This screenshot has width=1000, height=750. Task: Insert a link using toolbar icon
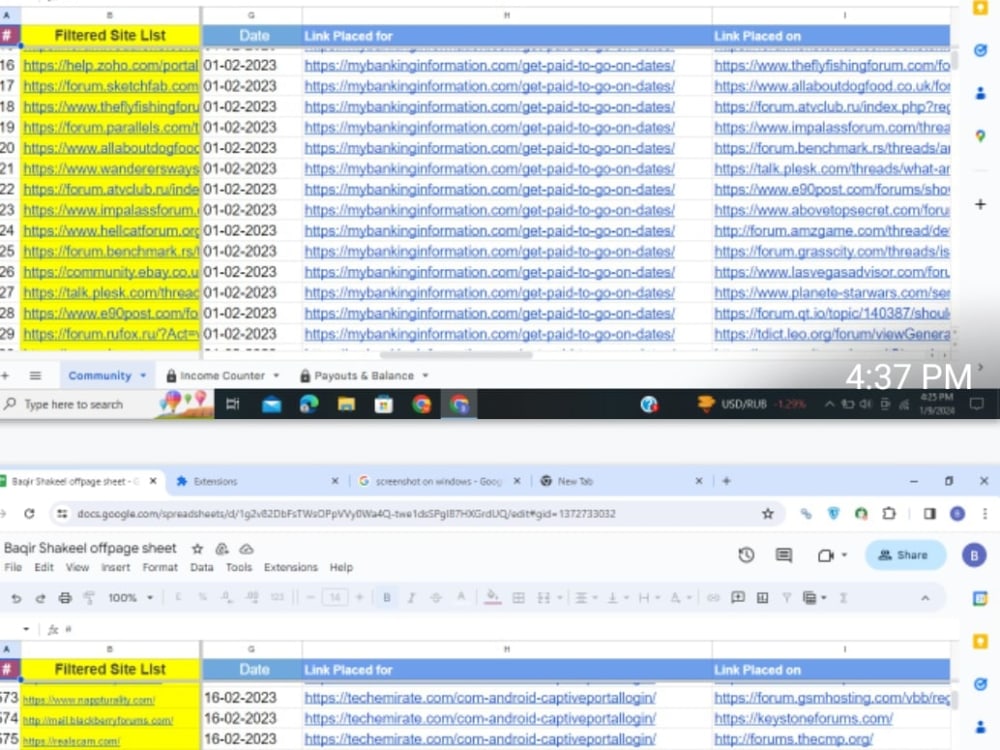coord(713,598)
